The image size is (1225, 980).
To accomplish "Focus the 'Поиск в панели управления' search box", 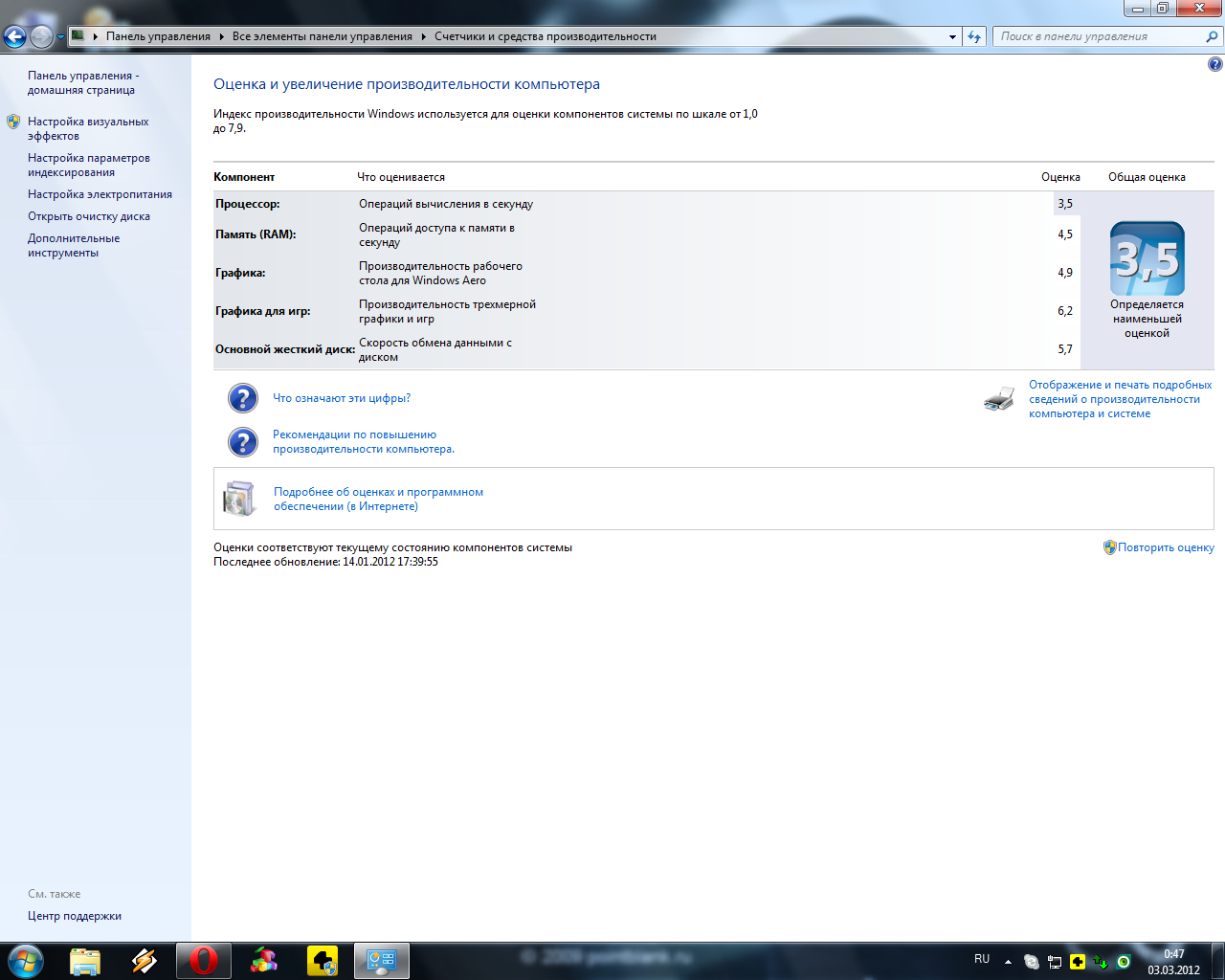I will pos(1099,36).
